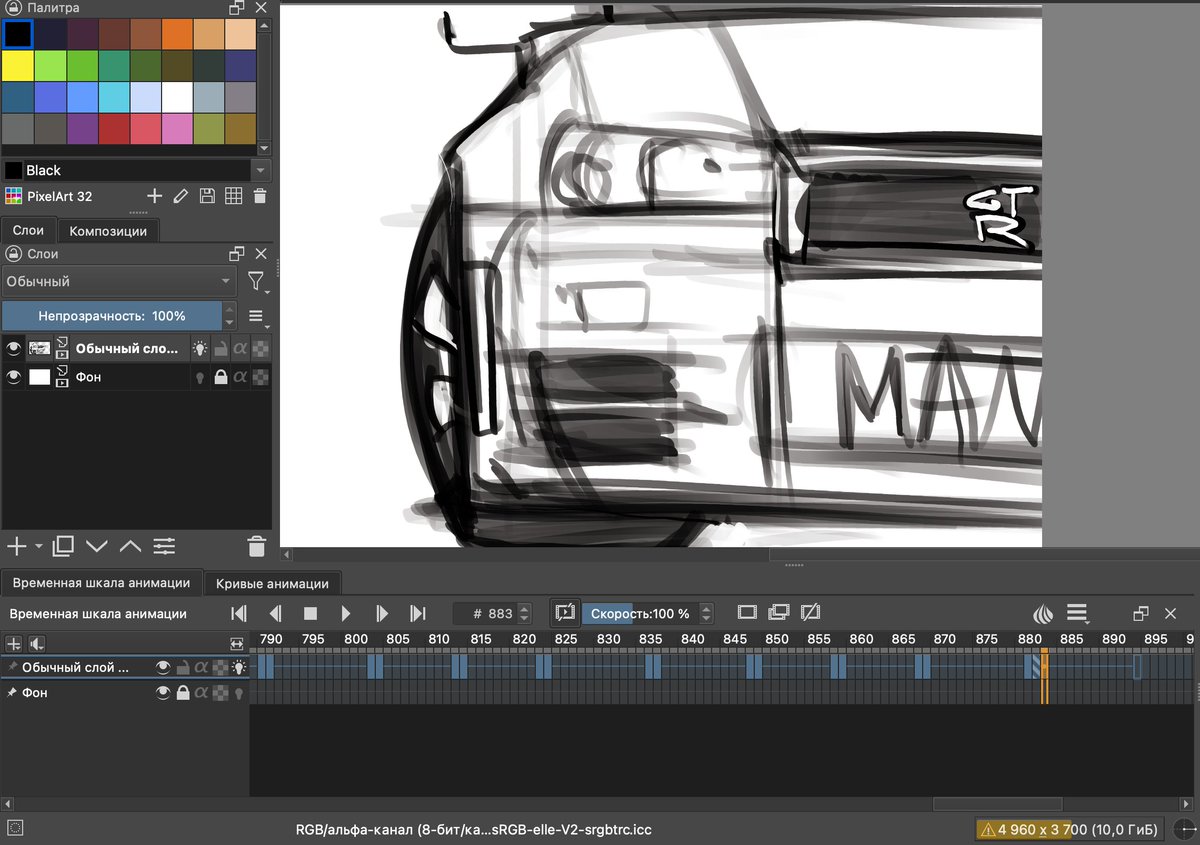Toggle the drop frames playback button

click(x=564, y=612)
